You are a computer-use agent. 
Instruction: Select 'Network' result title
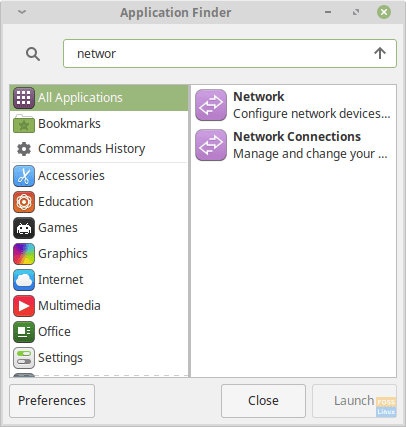point(259,97)
